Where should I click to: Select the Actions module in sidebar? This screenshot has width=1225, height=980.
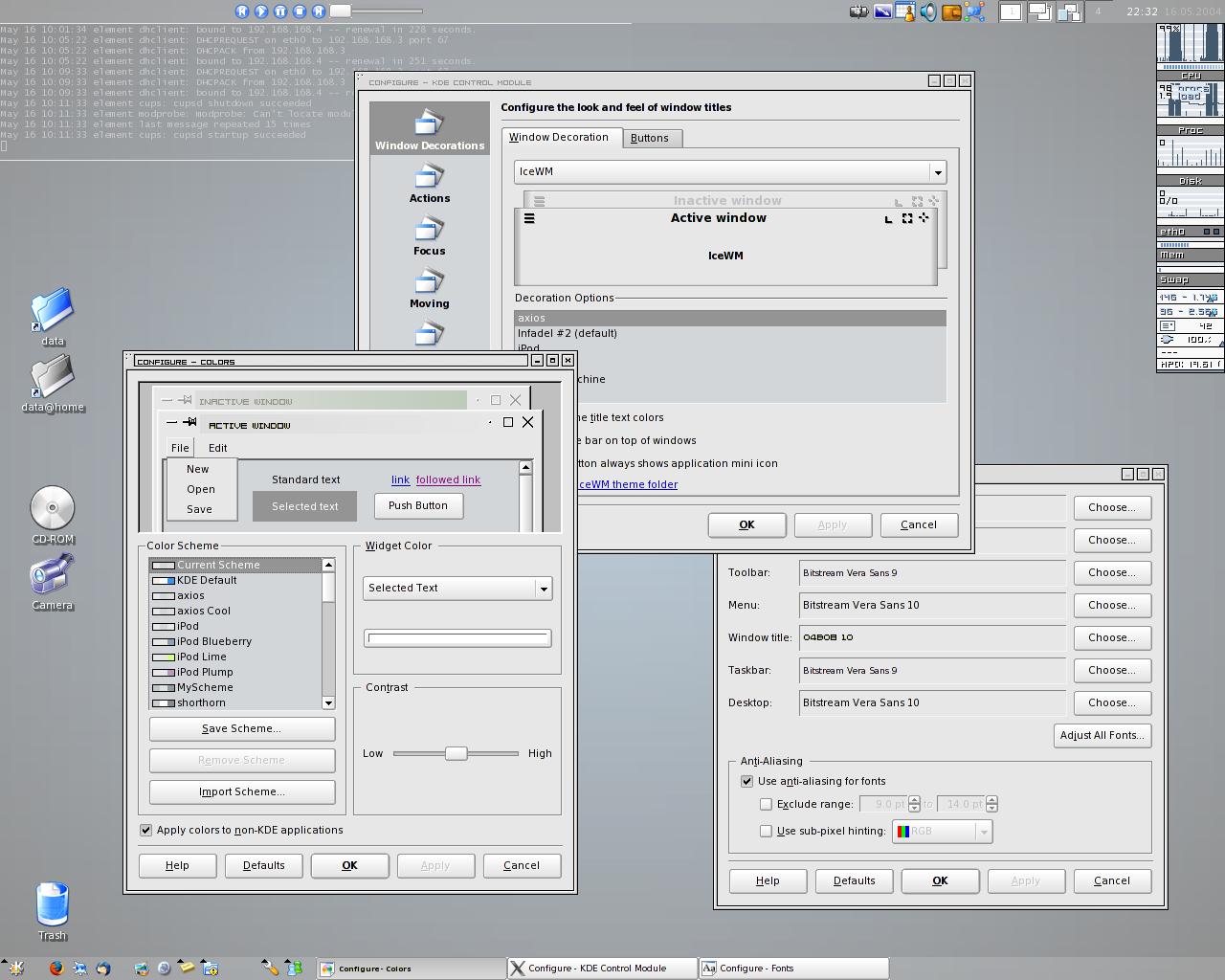tap(430, 183)
